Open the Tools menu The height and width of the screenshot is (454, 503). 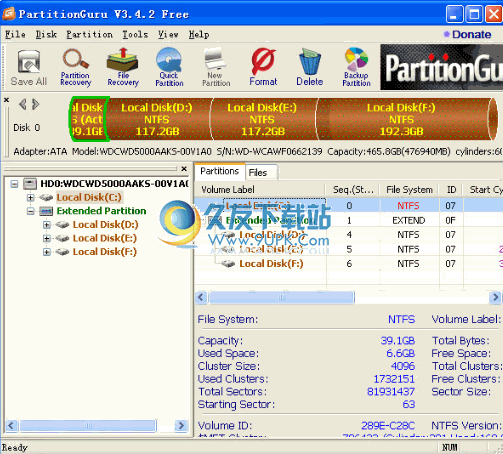(x=135, y=34)
